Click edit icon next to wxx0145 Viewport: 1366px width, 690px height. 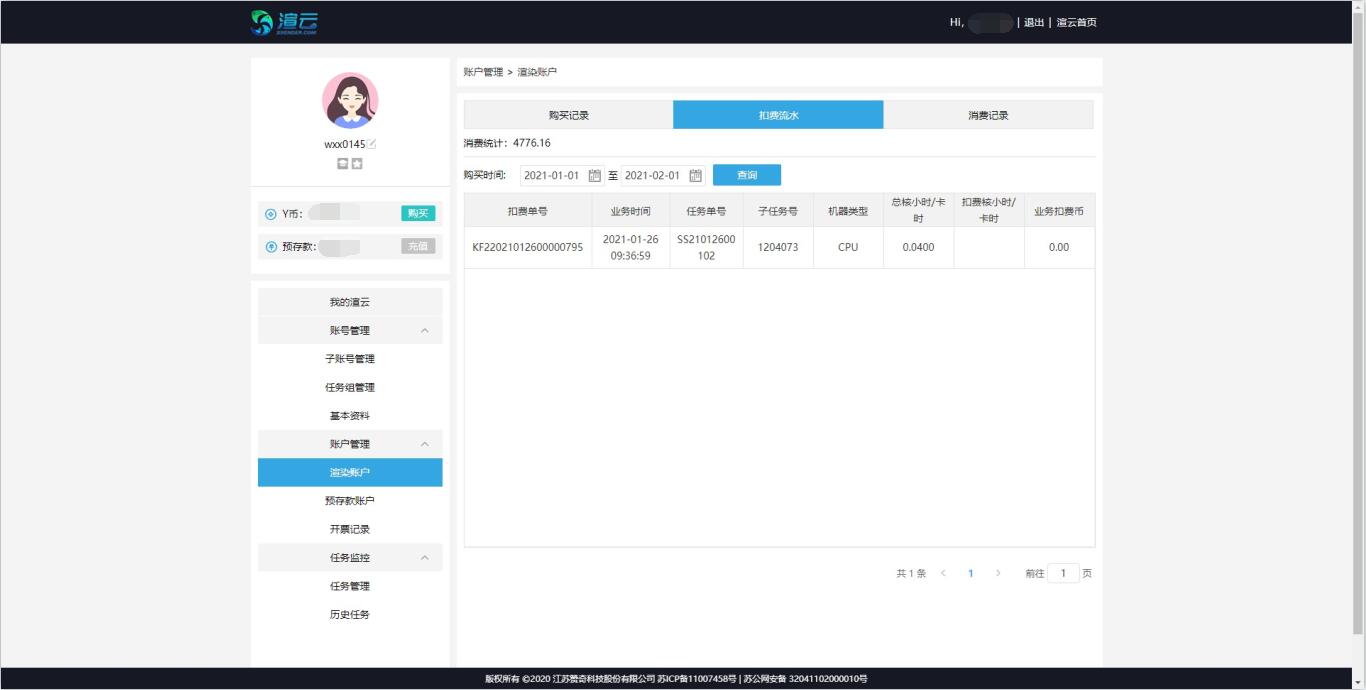click(372, 144)
